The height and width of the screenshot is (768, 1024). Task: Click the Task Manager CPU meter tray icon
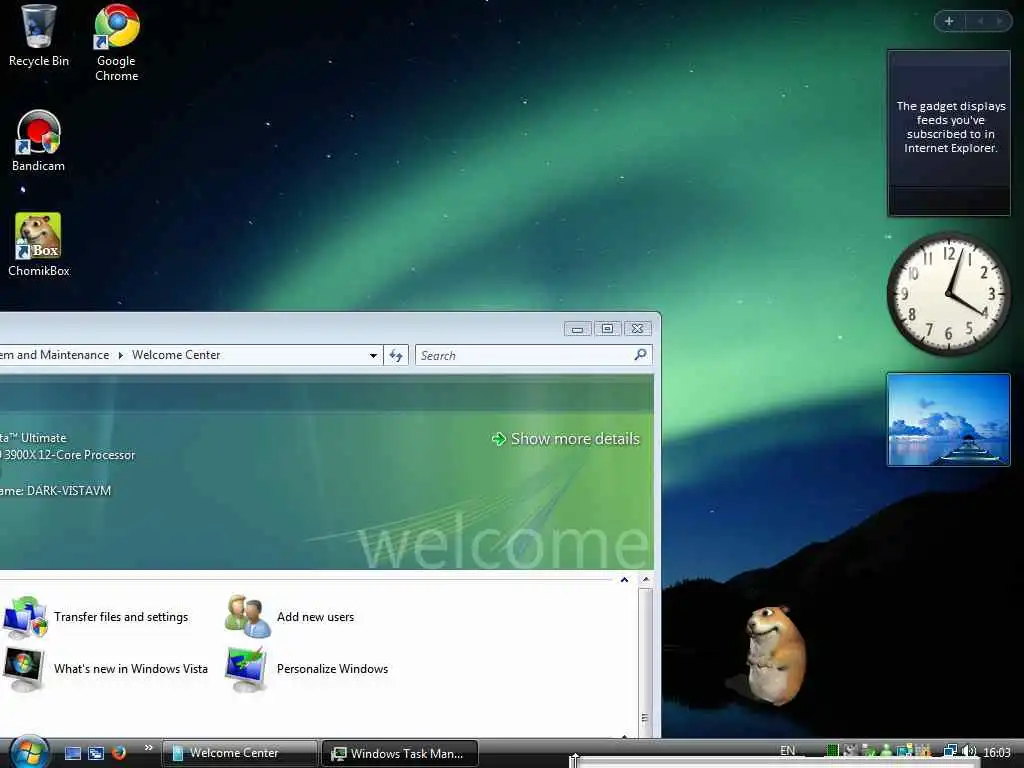click(832, 752)
